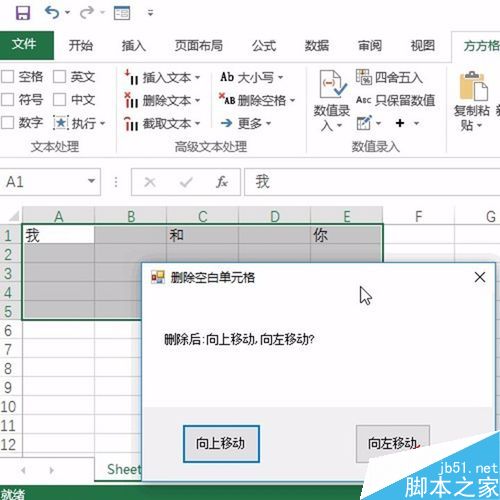The width and height of the screenshot is (500, 500).
Task: Open the 文件 tab
Action: click(x=27, y=45)
